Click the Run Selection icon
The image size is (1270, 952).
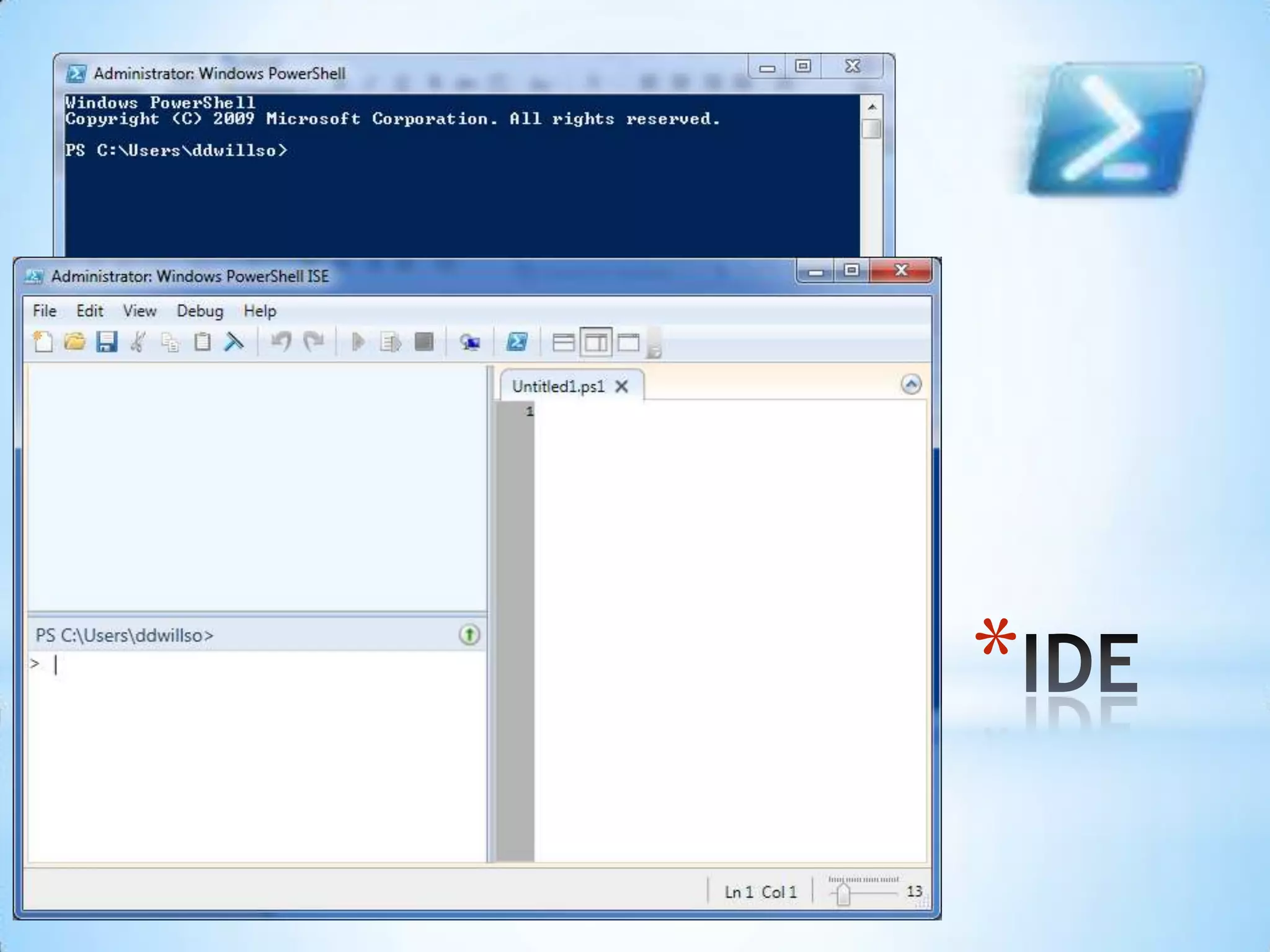(x=391, y=342)
